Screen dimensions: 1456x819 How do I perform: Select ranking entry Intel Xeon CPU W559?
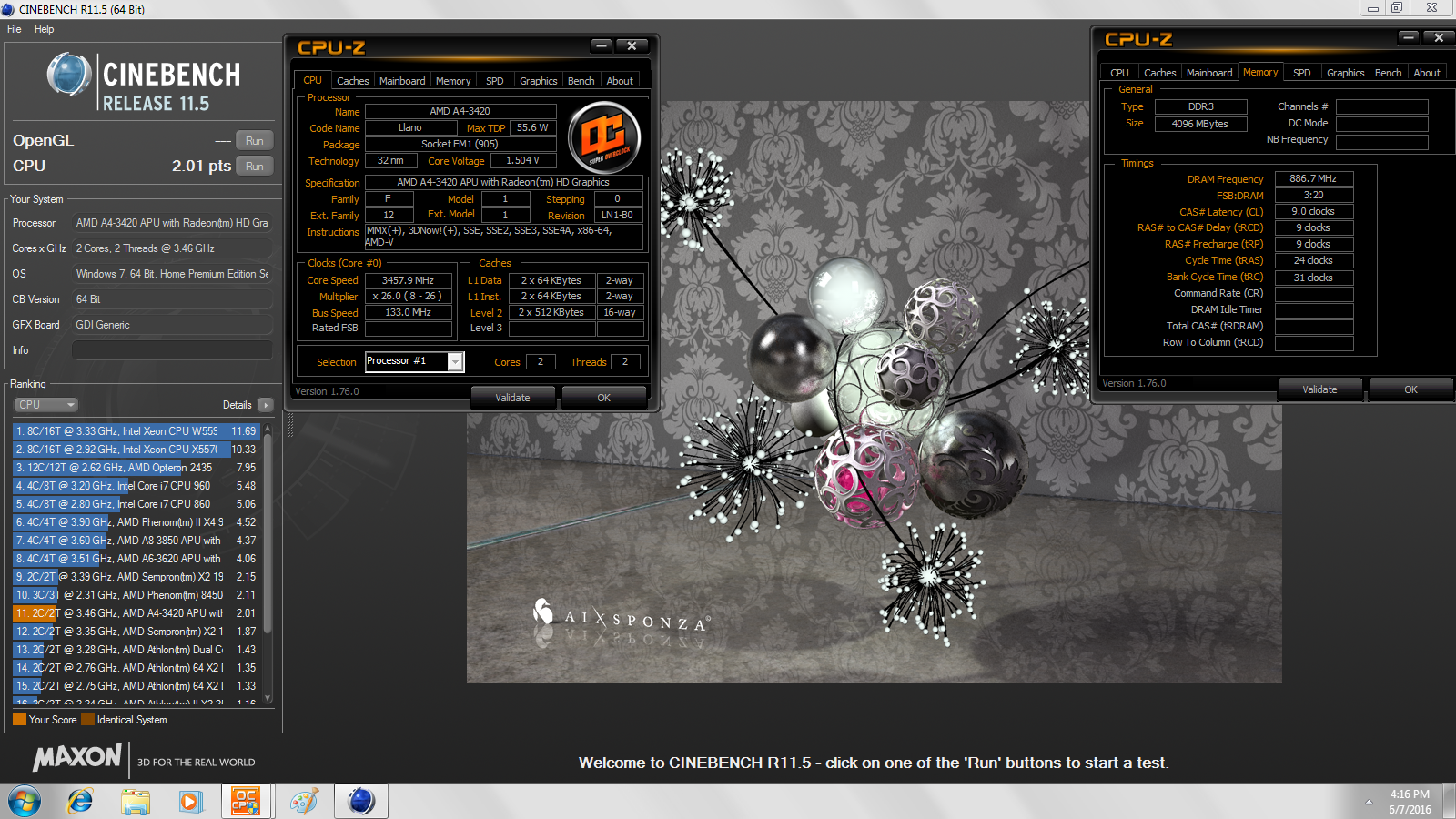point(136,431)
